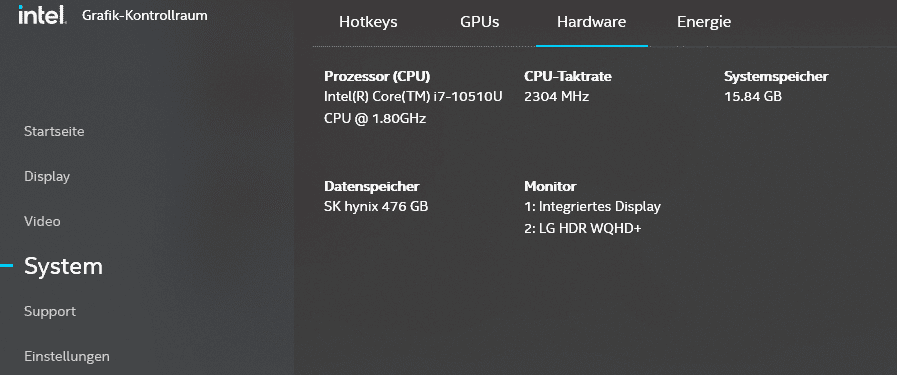
Task: Open the GPUs tab
Action: click(x=479, y=22)
